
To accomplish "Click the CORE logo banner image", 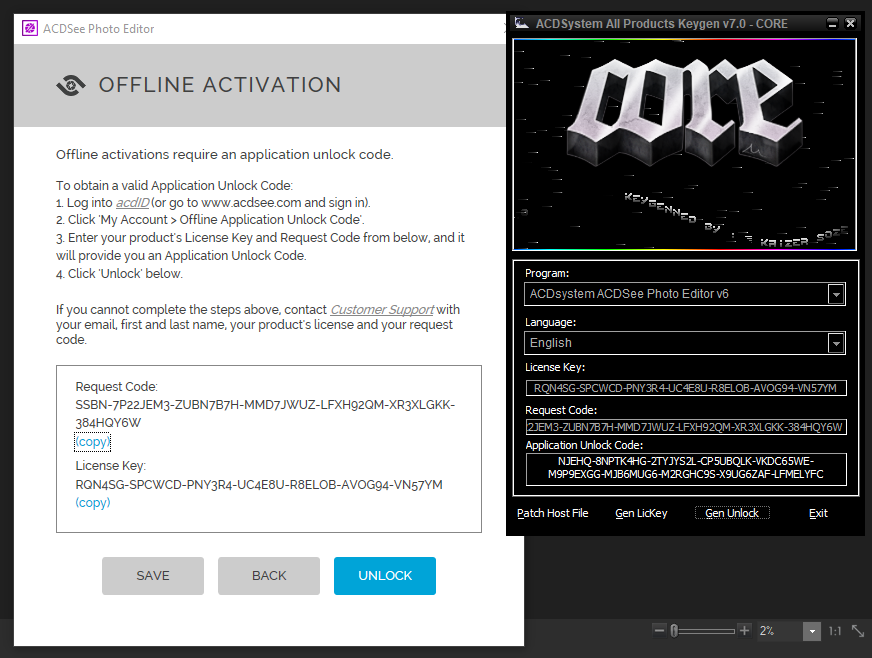I will pos(685,145).
